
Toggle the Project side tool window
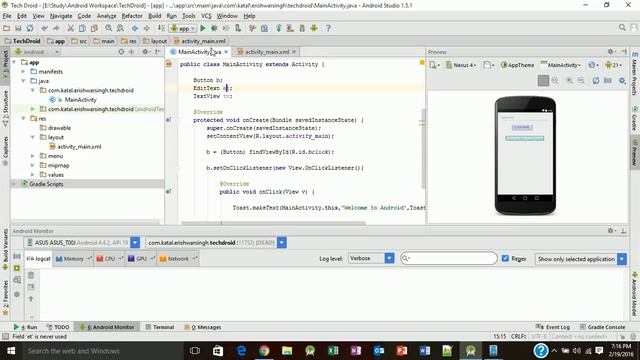tap(5, 65)
